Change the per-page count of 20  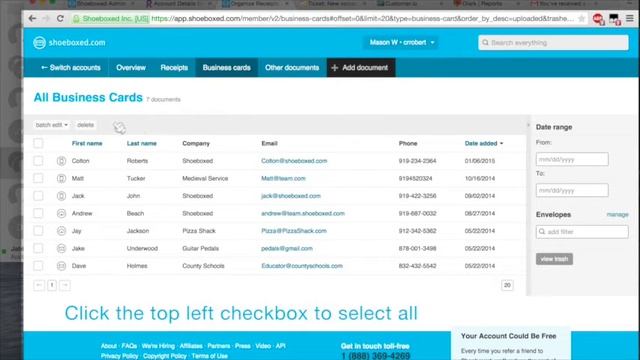pyautogui.click(x=507, y=285)
